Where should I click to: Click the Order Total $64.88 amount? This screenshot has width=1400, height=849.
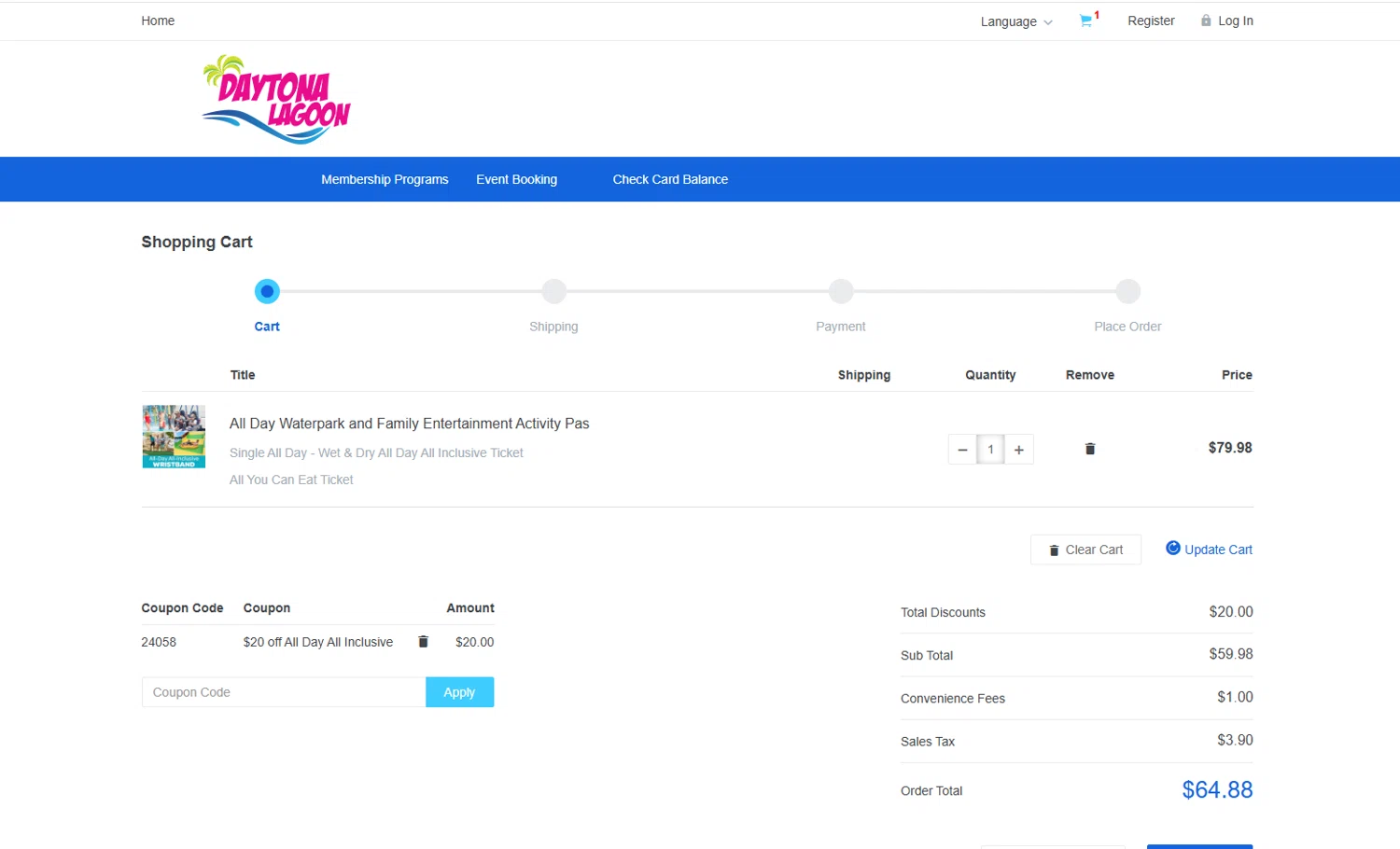1217,790
